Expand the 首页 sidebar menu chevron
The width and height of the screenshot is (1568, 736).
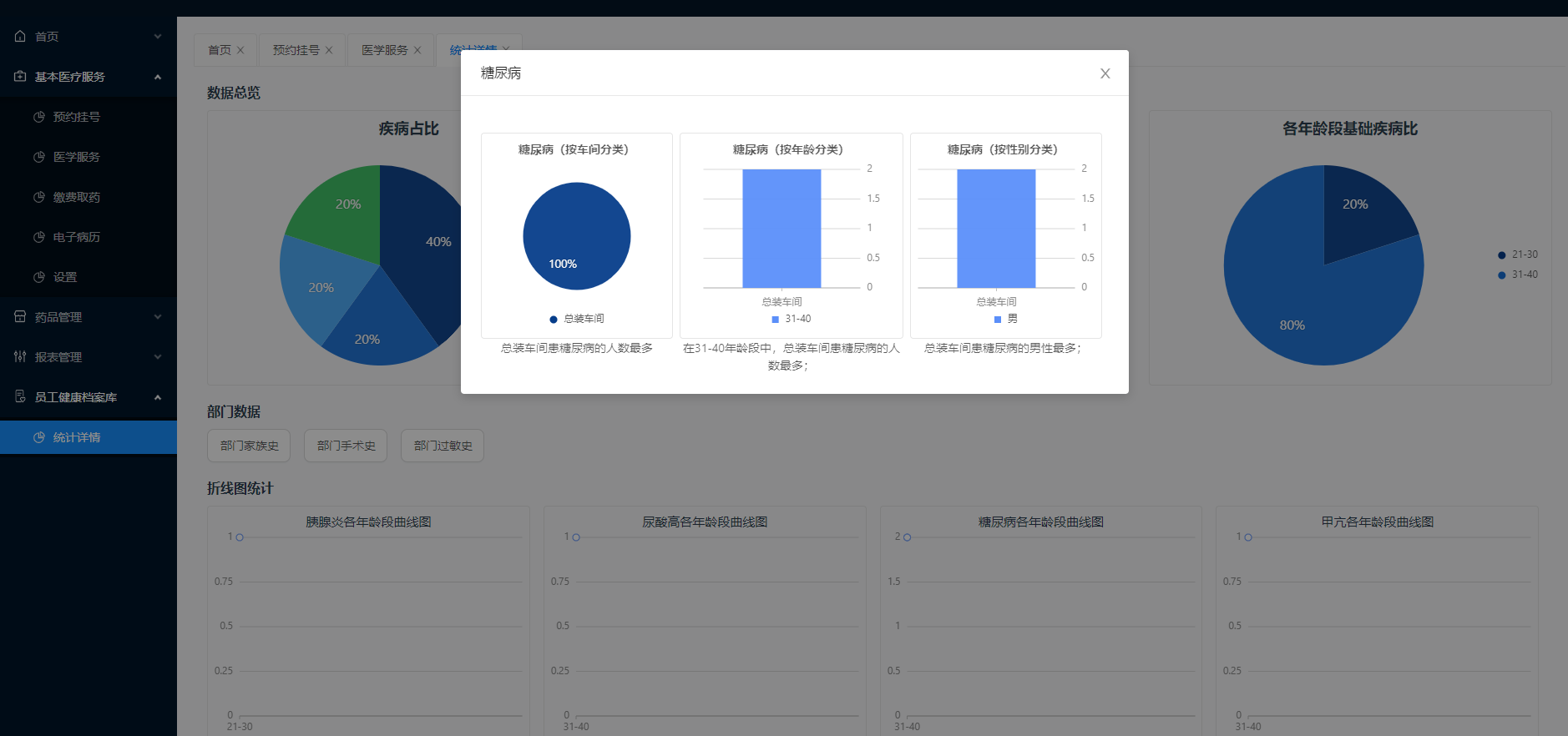tap(158, 37)
